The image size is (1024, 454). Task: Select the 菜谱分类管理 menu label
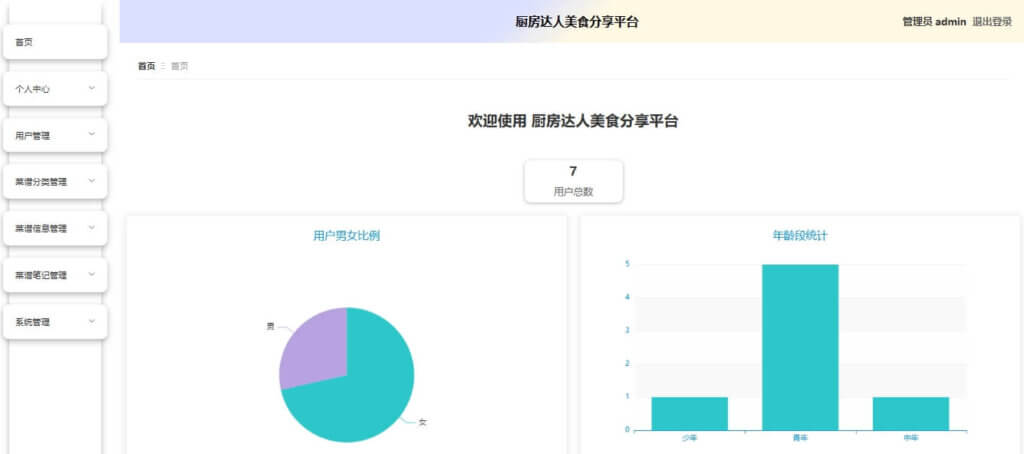coord(41,182)
